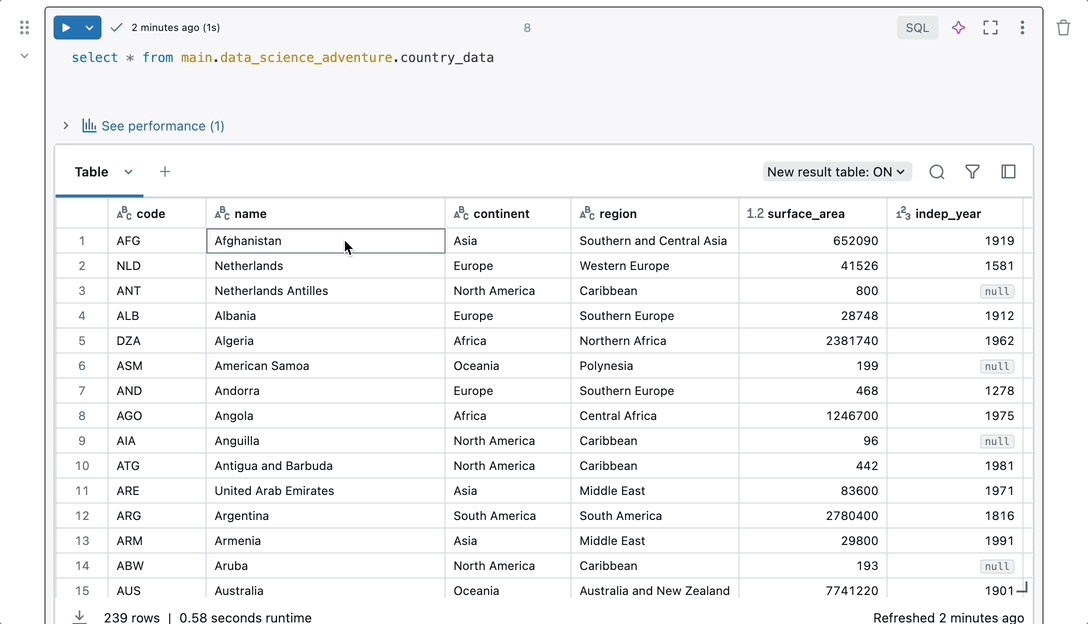Screen dimensions: 1088x624
Task: Grab the six-dot drag handle
Action: click(x=24, y=27)
